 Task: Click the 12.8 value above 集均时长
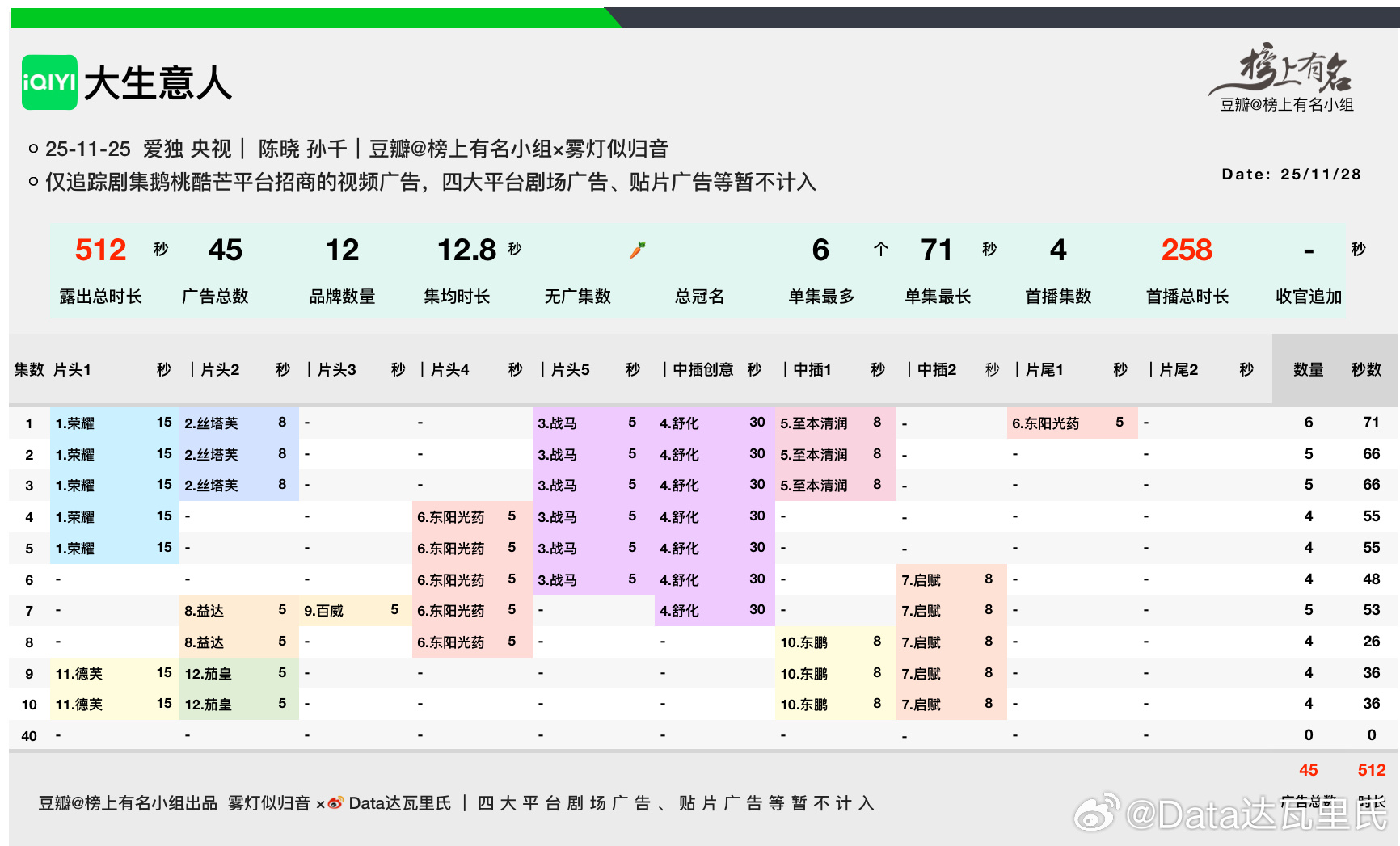(x=467, y=250)
